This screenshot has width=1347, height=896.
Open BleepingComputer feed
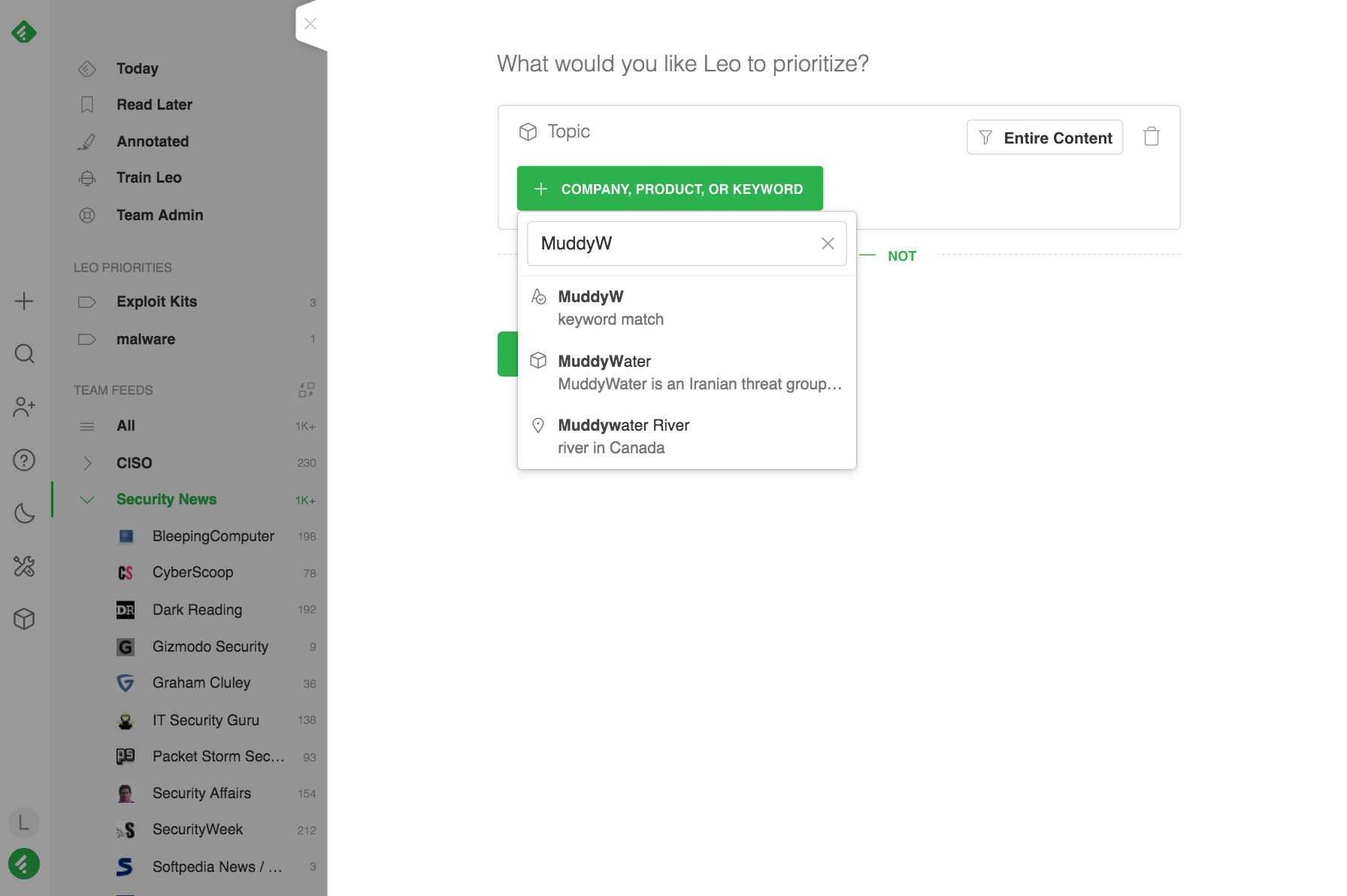coord(213,536)
